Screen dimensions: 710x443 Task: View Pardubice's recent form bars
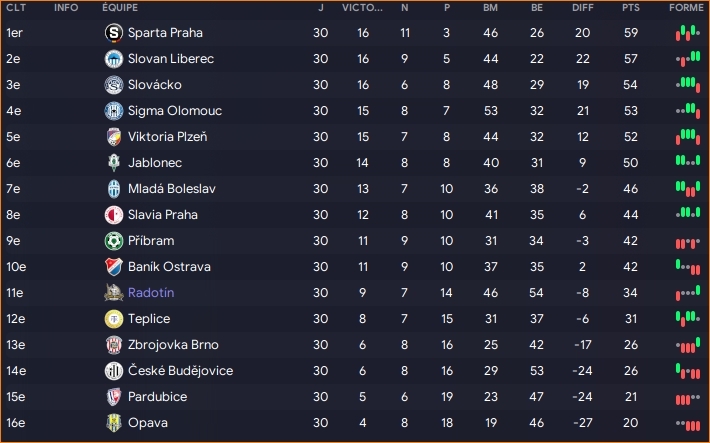pos(685,397)
